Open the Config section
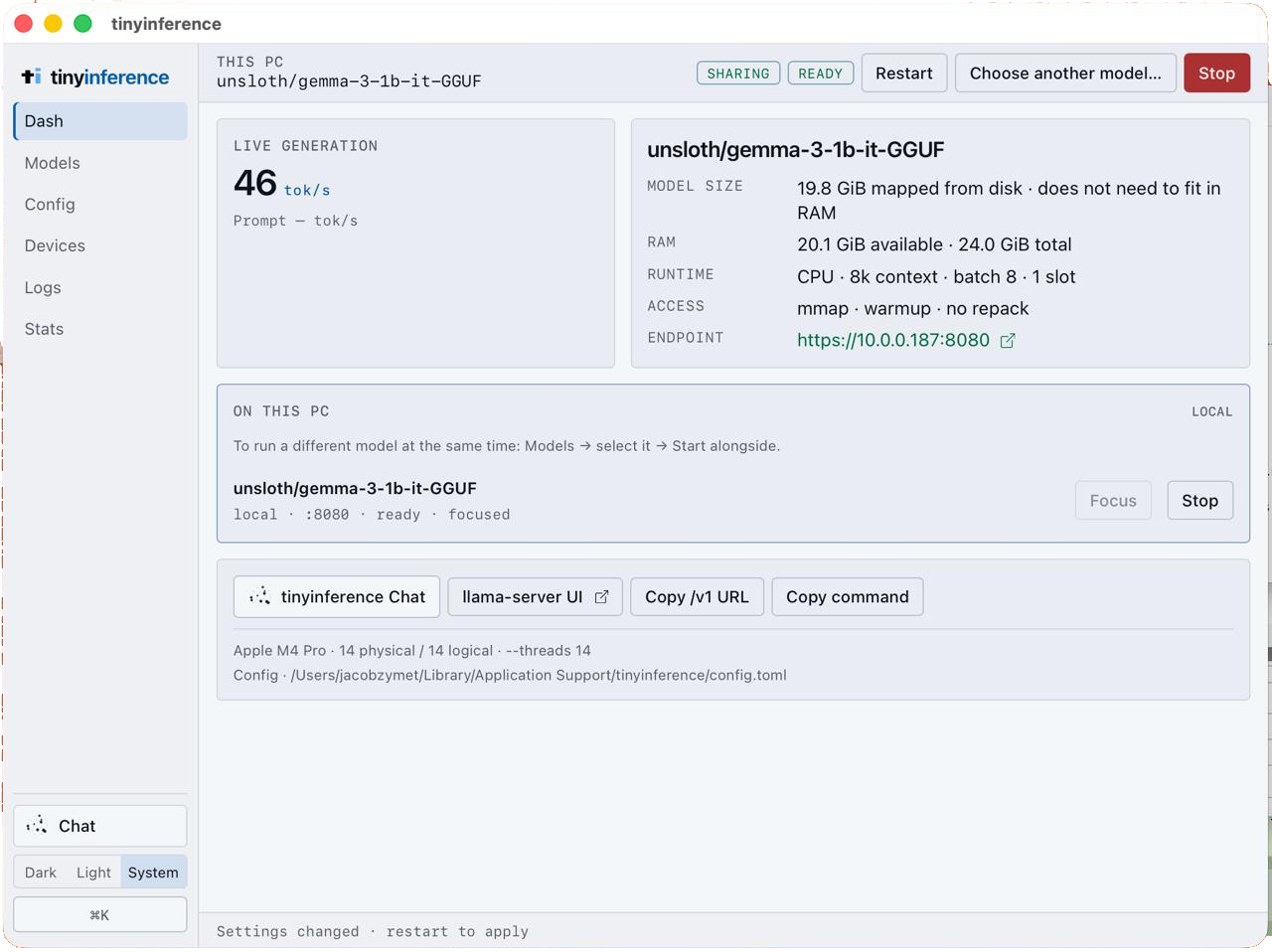The width and height of the screenshot is (1272, 952). tap(100, 205)
